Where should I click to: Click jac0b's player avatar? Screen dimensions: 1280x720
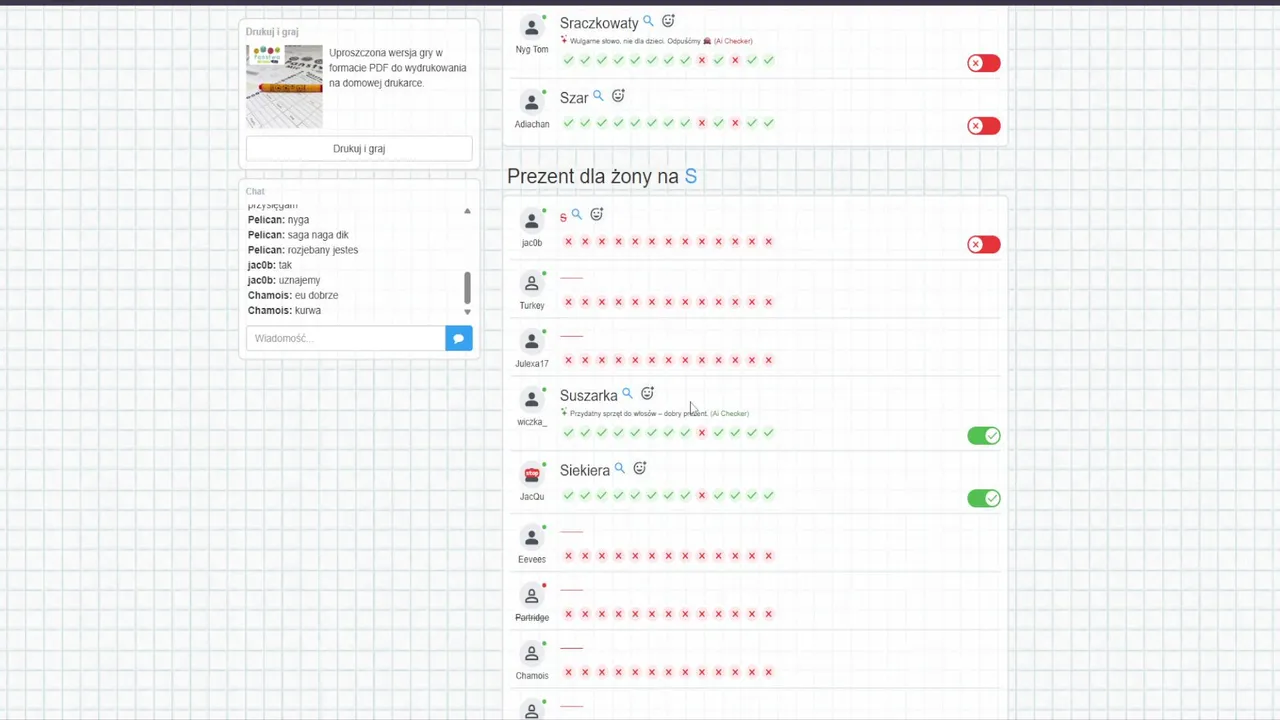click(x=532, y=220)
